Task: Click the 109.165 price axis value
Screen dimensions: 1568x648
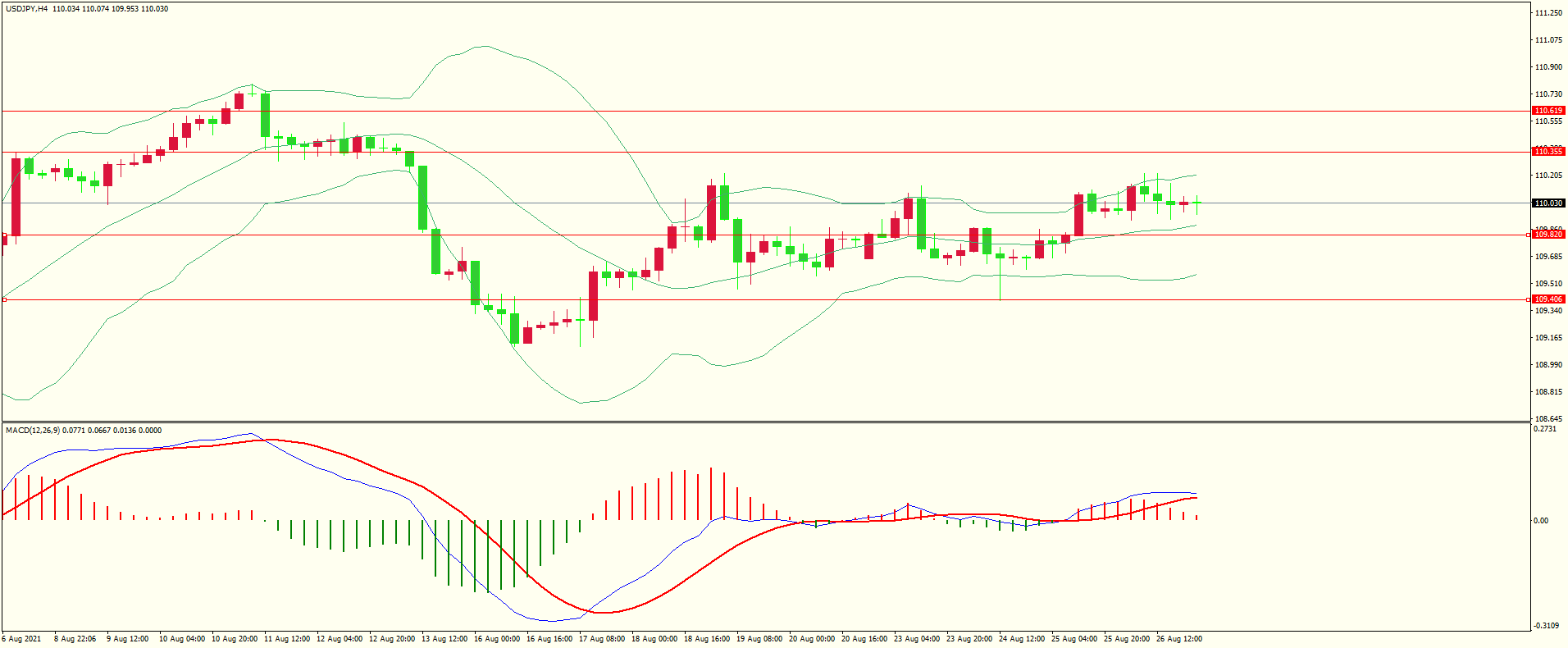Action: coord(1548,338)
